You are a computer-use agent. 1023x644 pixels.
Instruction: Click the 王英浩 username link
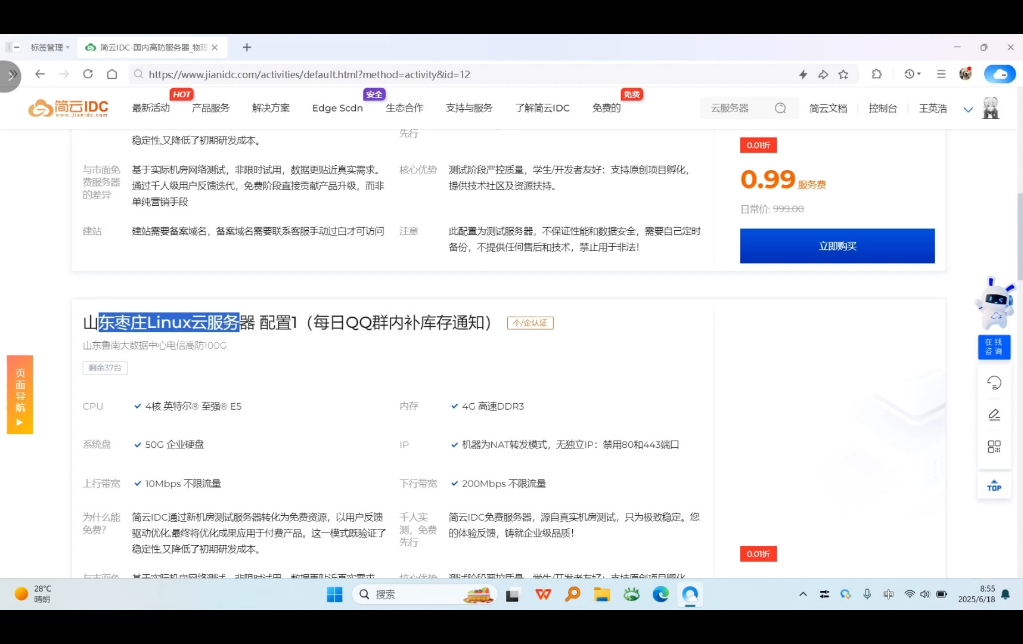coord(933,108)
